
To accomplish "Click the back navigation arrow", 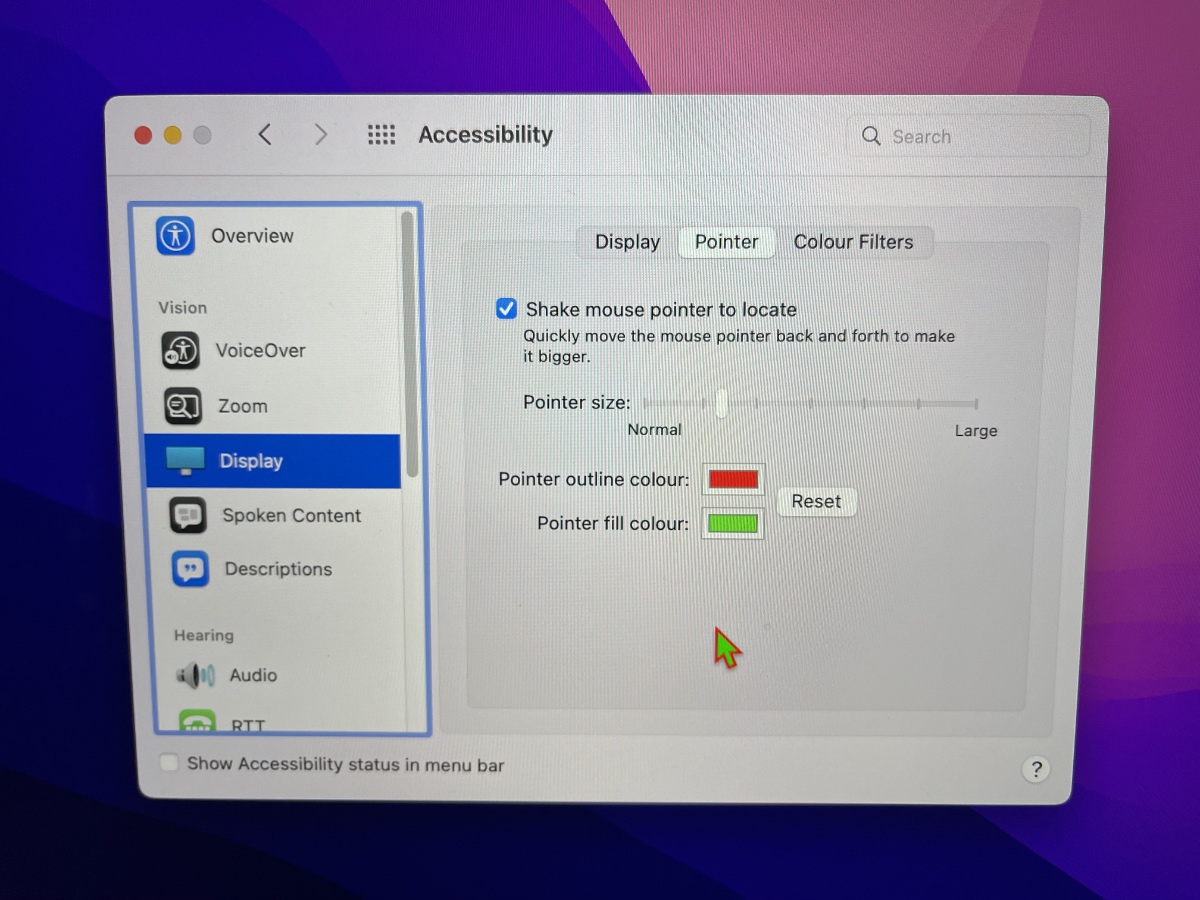I will 264,134.
